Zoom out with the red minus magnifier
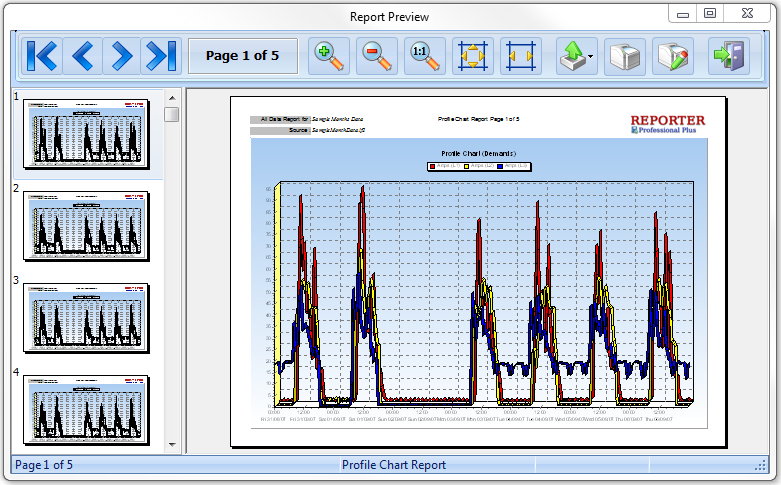Screen dimensions: 781x485 tap(377, 56)
